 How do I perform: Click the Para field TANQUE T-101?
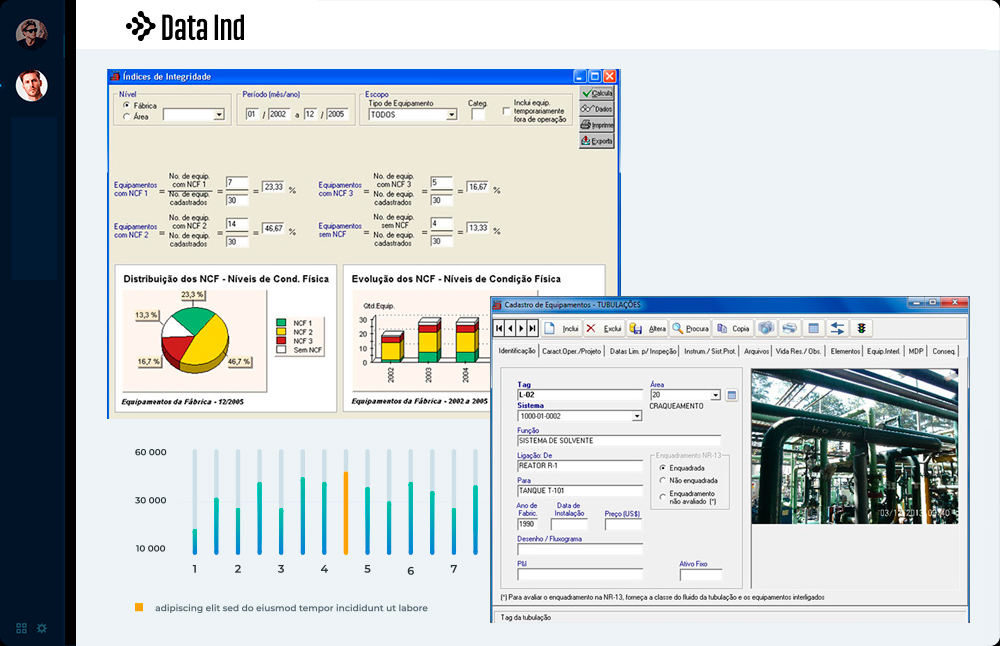[x=580, y=491]
